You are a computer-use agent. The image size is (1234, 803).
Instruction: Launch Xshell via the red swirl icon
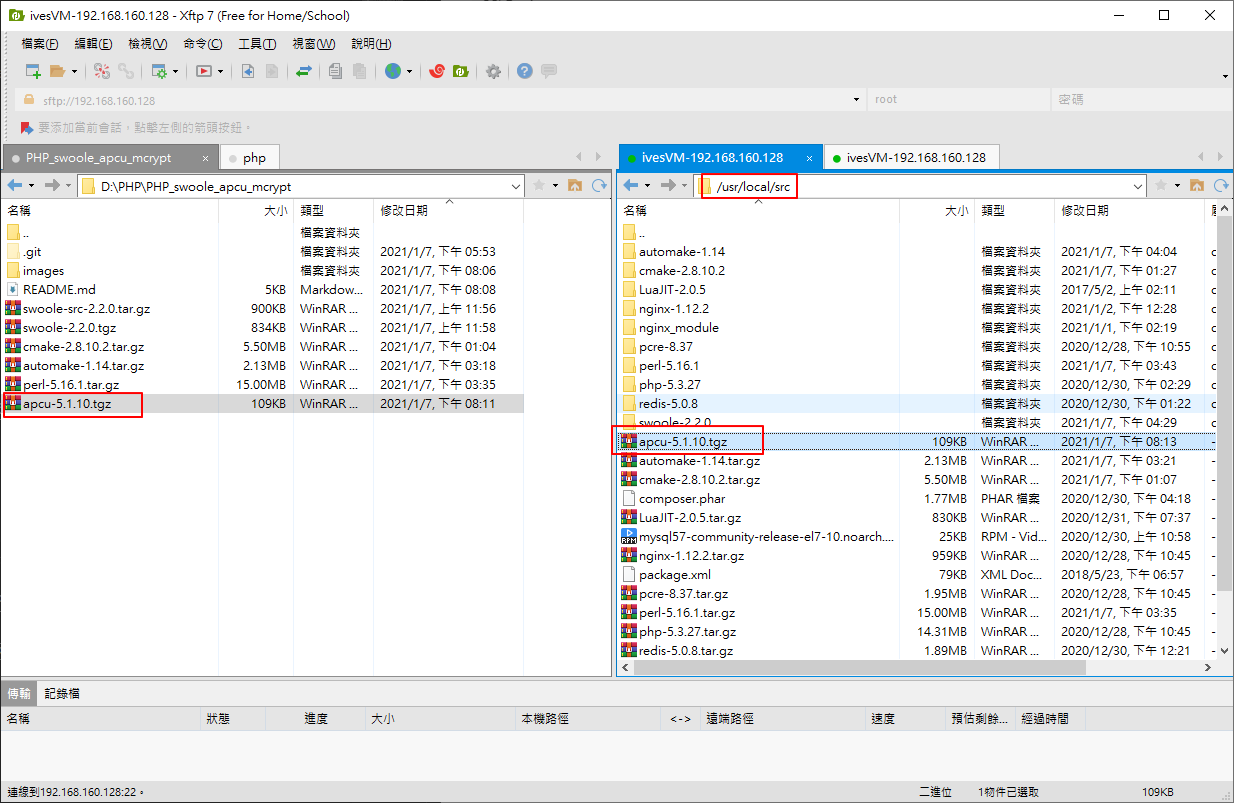tap(437, 71)
